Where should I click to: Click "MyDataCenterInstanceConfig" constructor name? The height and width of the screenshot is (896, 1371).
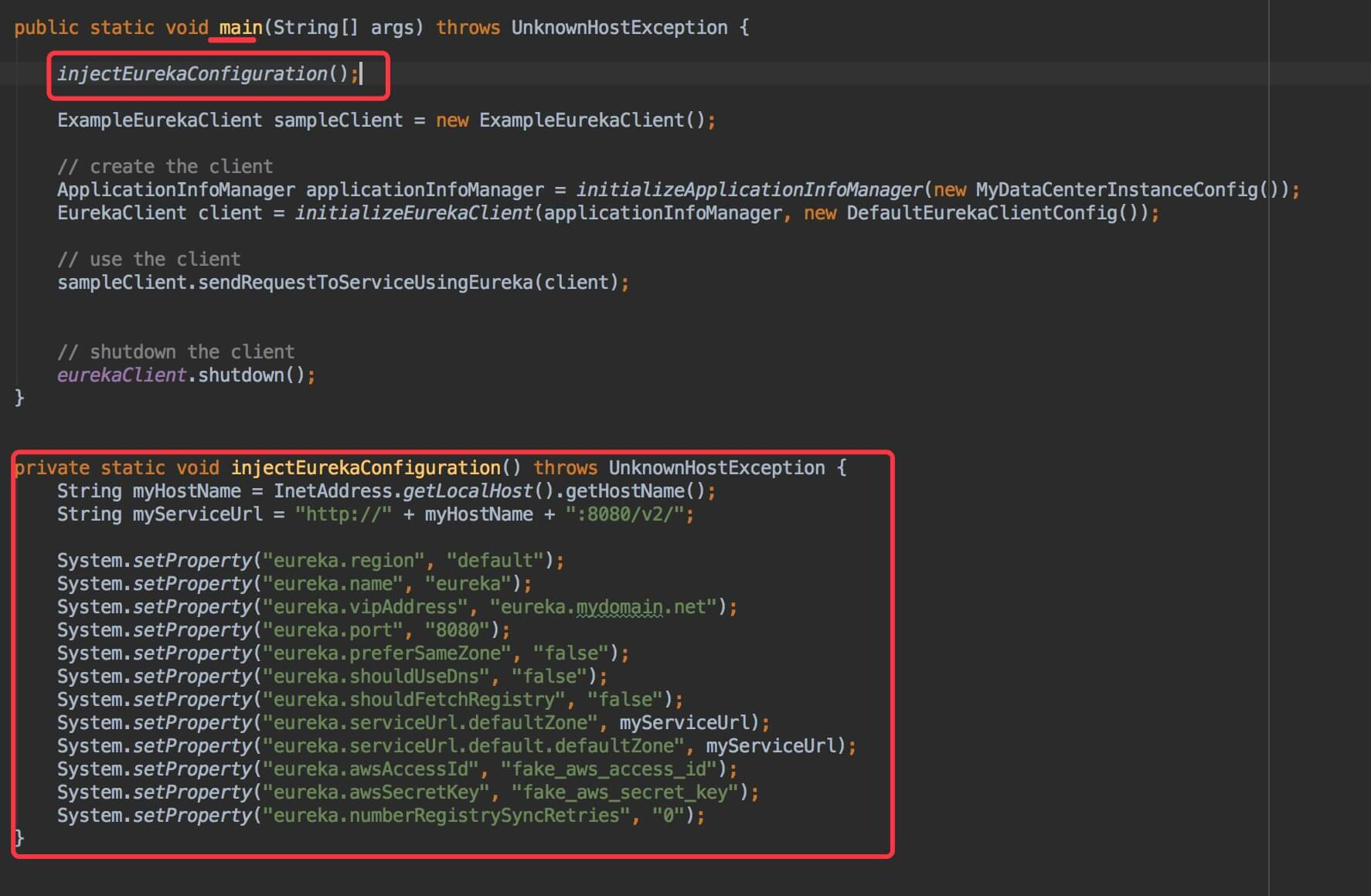point(1117,190)
